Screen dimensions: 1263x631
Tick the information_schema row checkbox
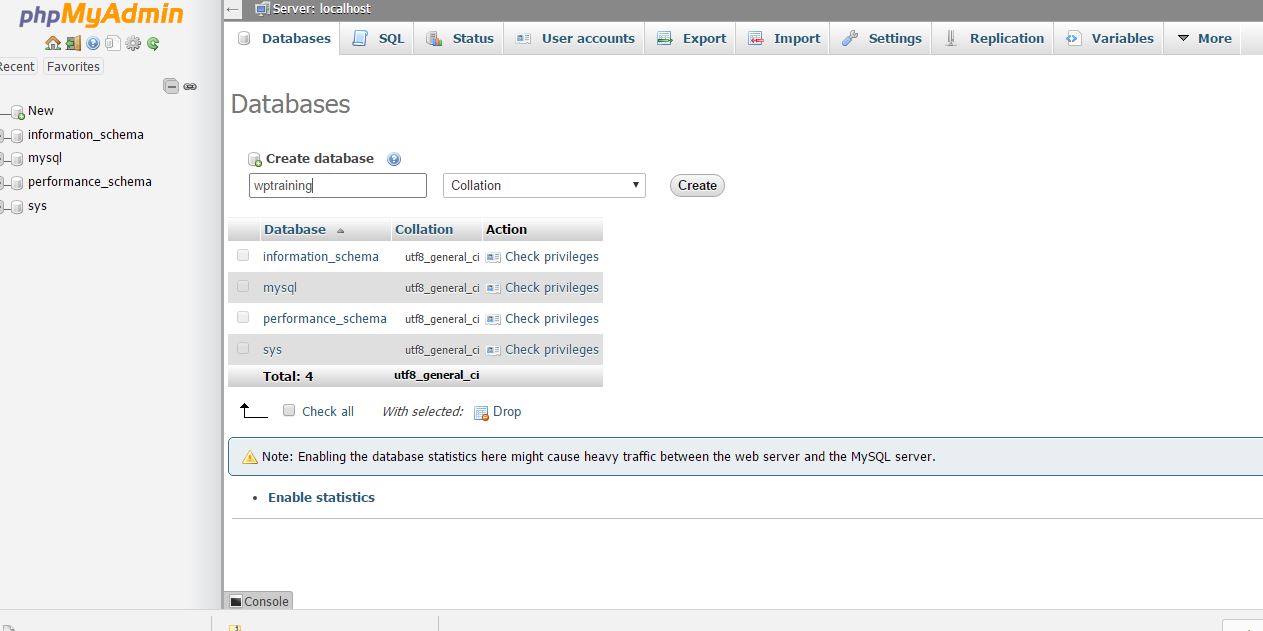click(x=243, y=255)
